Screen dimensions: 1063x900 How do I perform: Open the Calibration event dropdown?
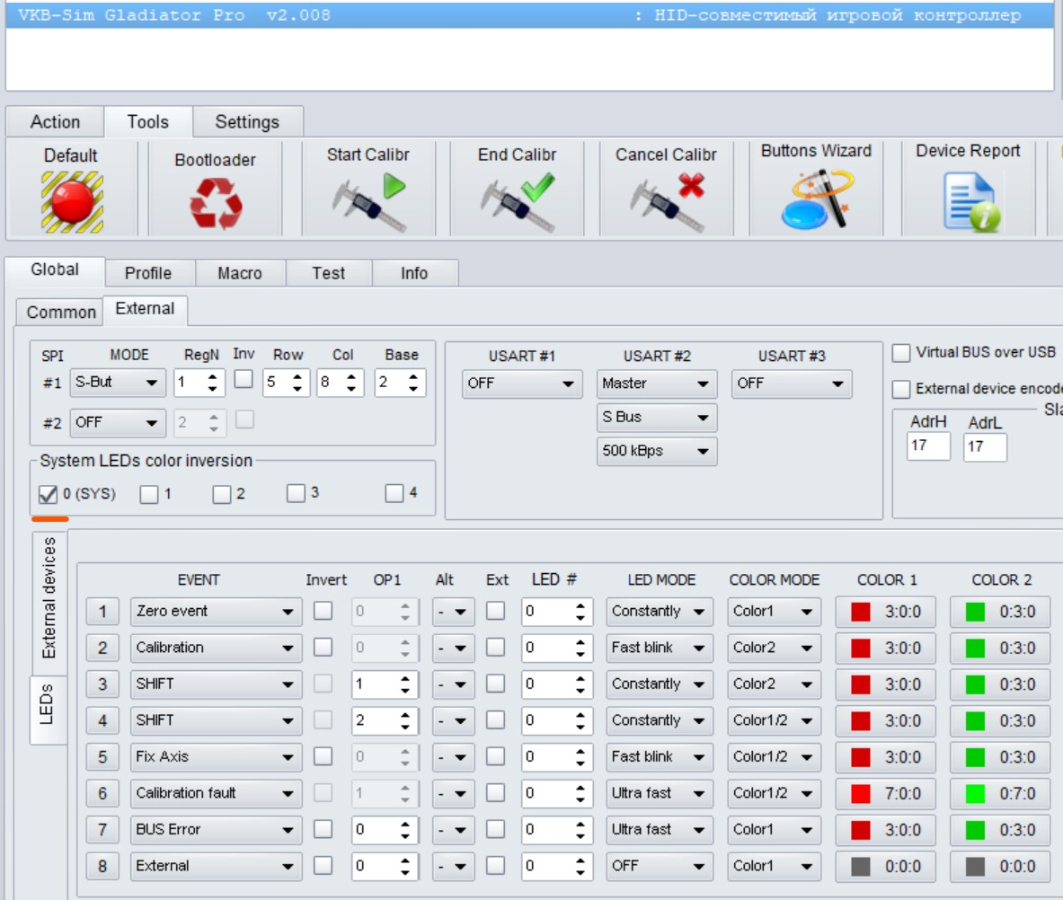click(x=216, y=648)
